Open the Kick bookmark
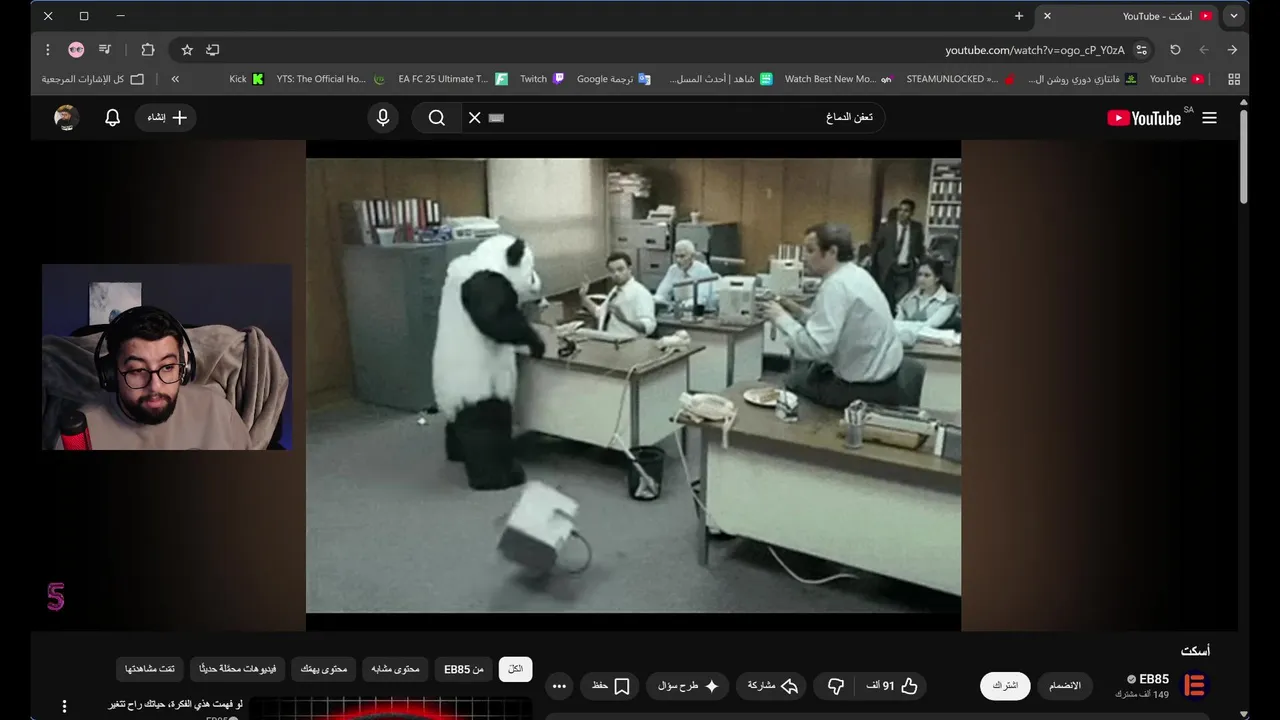Image resolution: width=1280 pixels, height=720 pixels. point(247,79)
